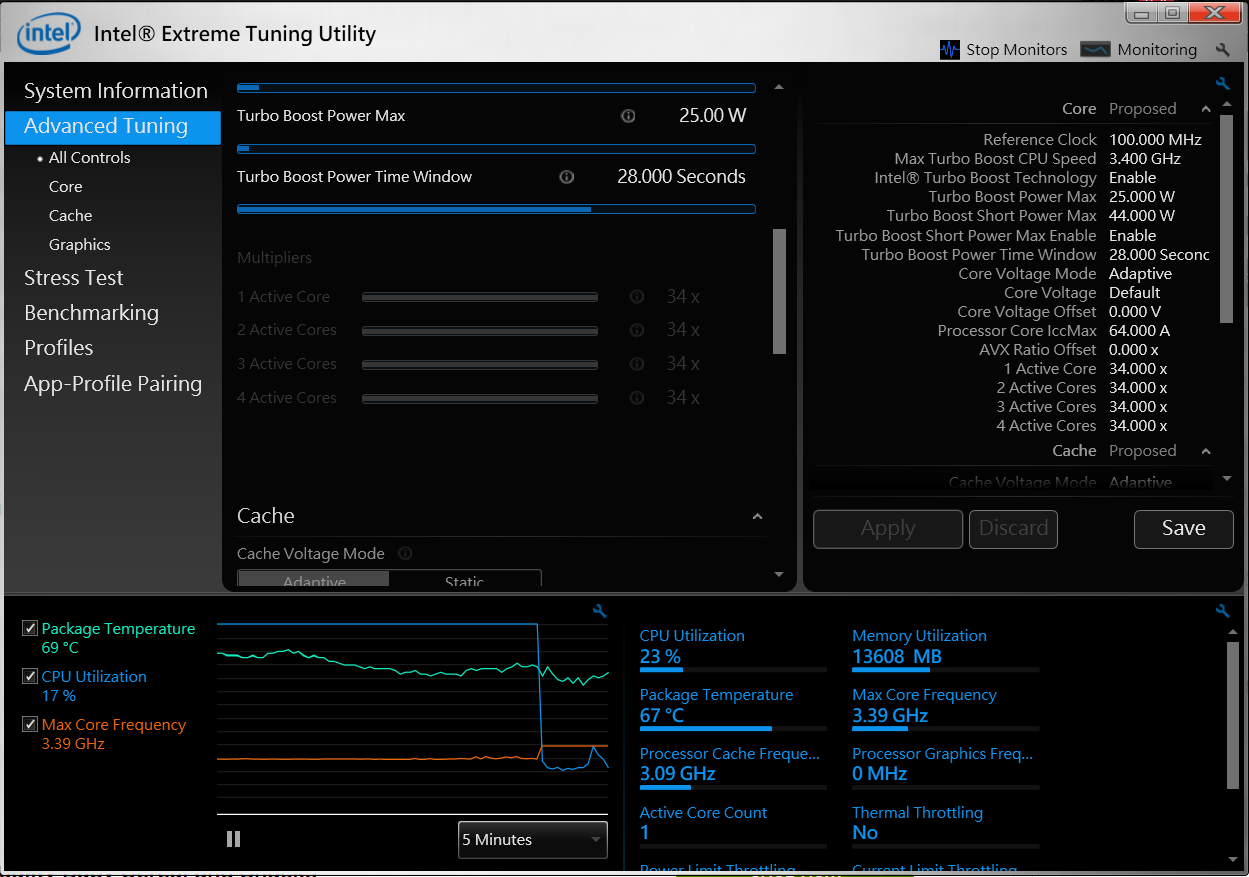The width and height of the screenshot is (1249, 877).
Task: Click wrench icon above monitor statistics panel
Action: [1222, 611]
